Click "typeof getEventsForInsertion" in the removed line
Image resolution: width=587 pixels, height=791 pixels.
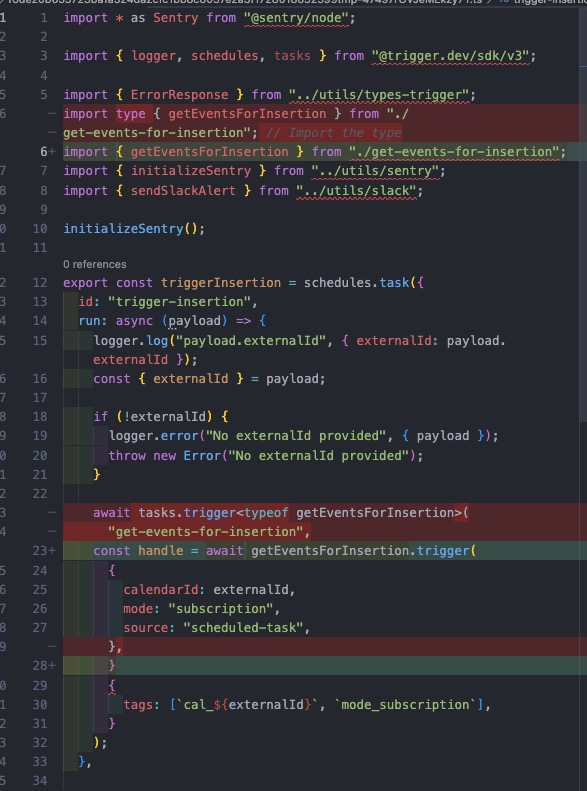click(x=349, y=513)
